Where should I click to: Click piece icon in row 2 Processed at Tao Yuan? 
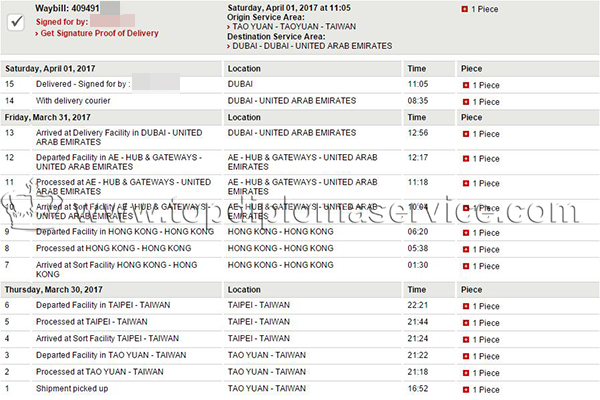point(466,373)
